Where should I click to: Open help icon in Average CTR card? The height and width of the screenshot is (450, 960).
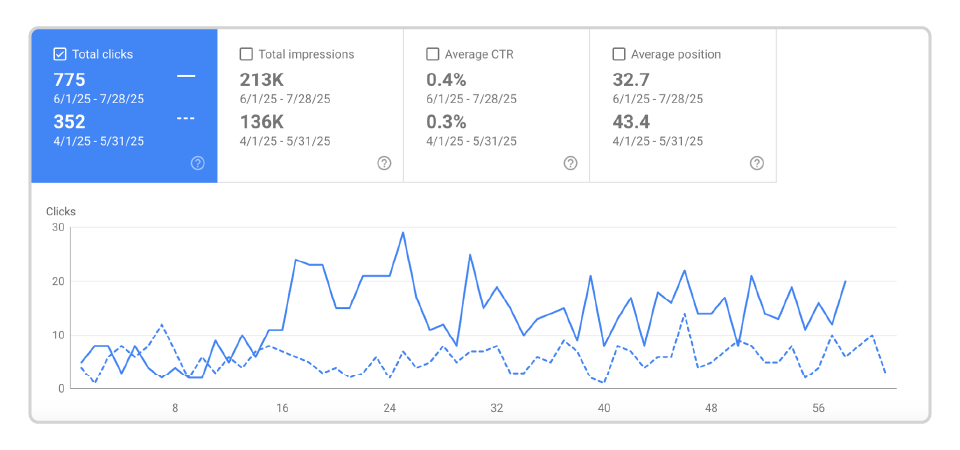[x=570, y=163]
